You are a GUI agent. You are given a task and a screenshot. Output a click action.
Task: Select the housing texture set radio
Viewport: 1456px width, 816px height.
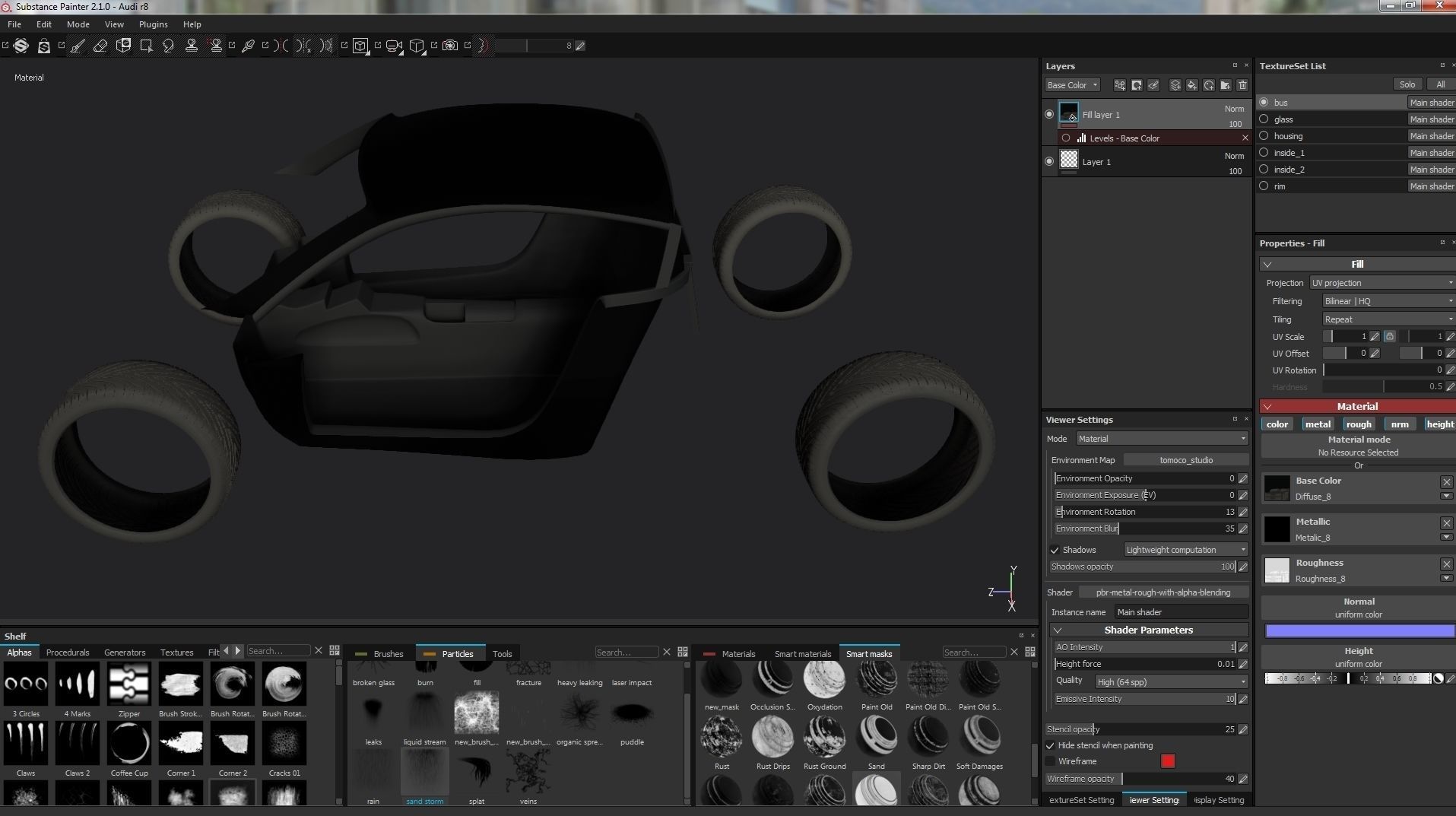pos(1264,135)
